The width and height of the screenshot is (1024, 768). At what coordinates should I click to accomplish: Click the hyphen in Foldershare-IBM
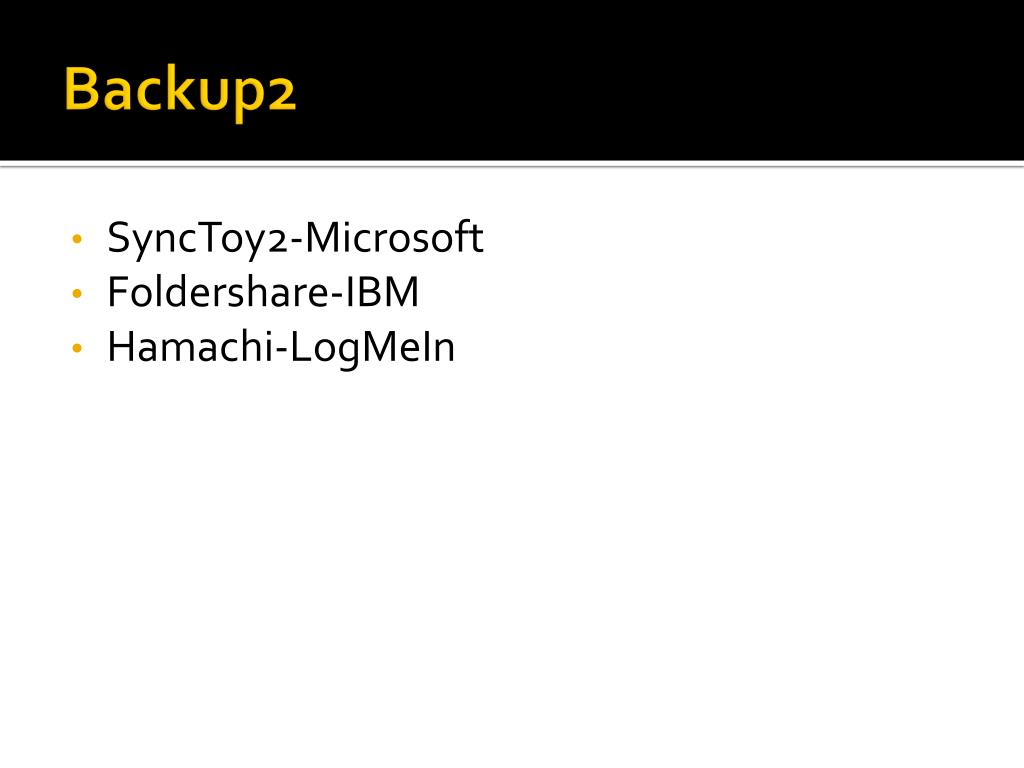(x=337, y=296)
